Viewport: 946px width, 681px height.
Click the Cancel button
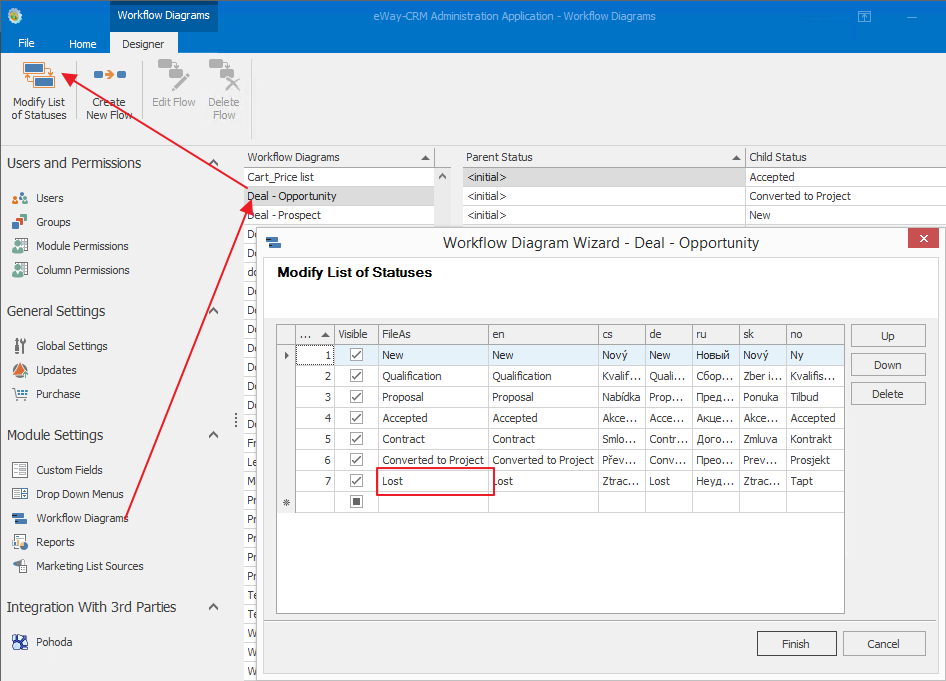pos(884,644)
